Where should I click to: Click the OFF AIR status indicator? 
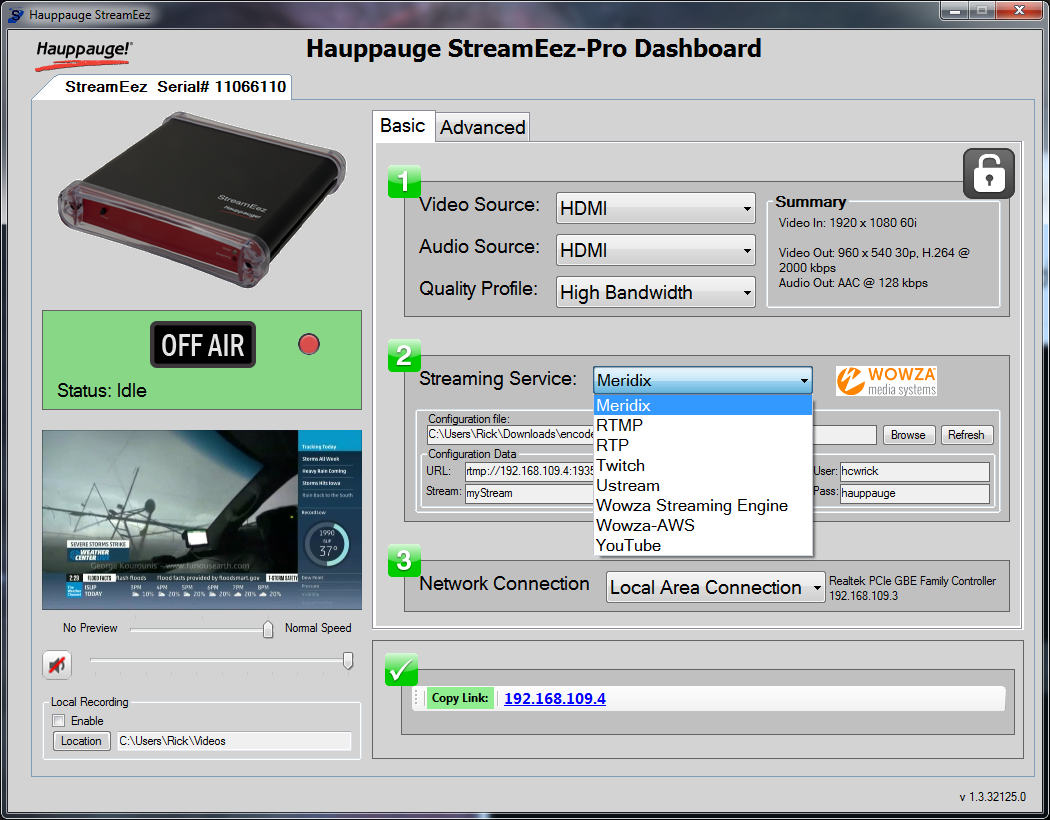[202, 344]
